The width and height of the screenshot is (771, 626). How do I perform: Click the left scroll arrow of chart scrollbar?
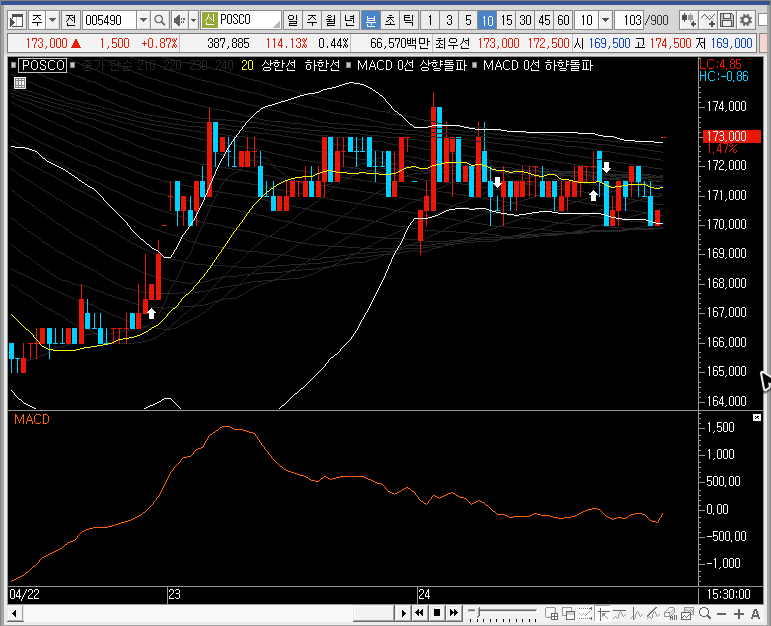[15, 613]
